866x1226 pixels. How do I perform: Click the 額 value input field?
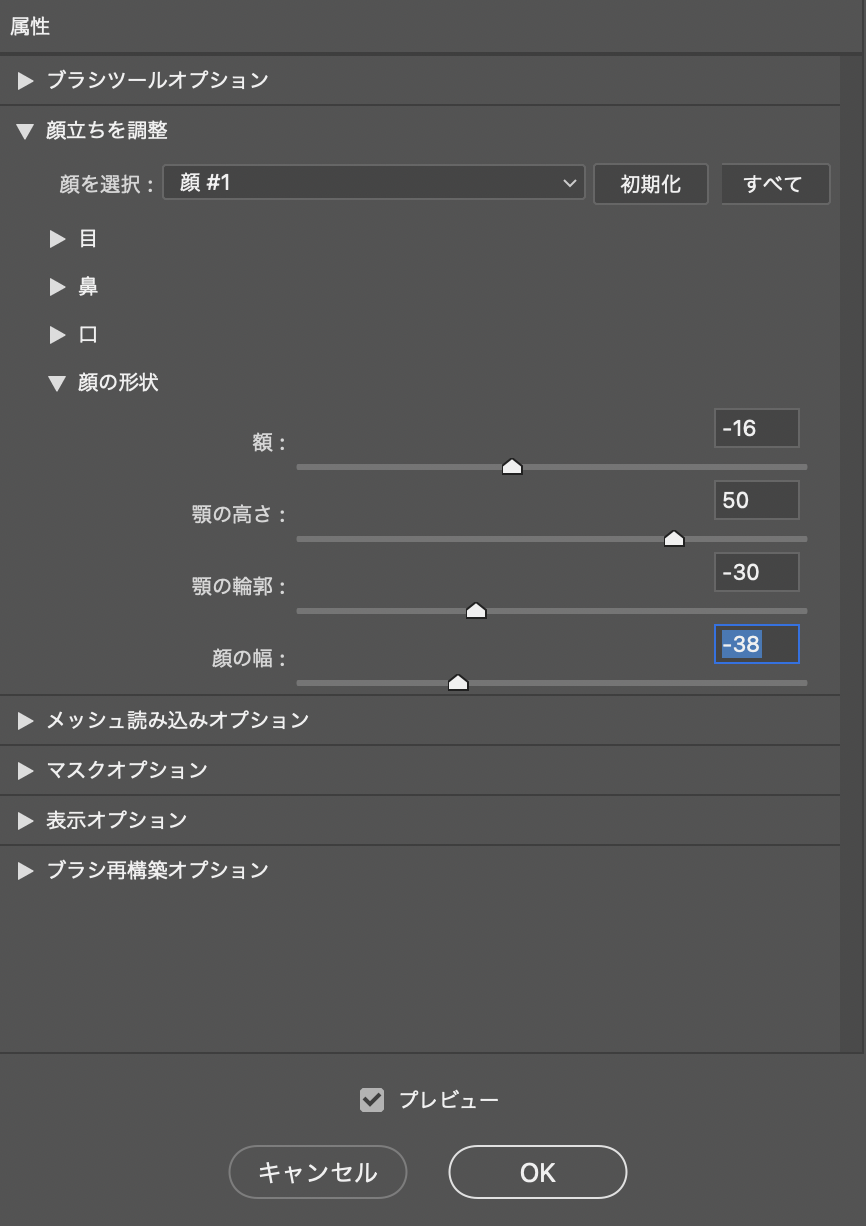coord(756,428)
